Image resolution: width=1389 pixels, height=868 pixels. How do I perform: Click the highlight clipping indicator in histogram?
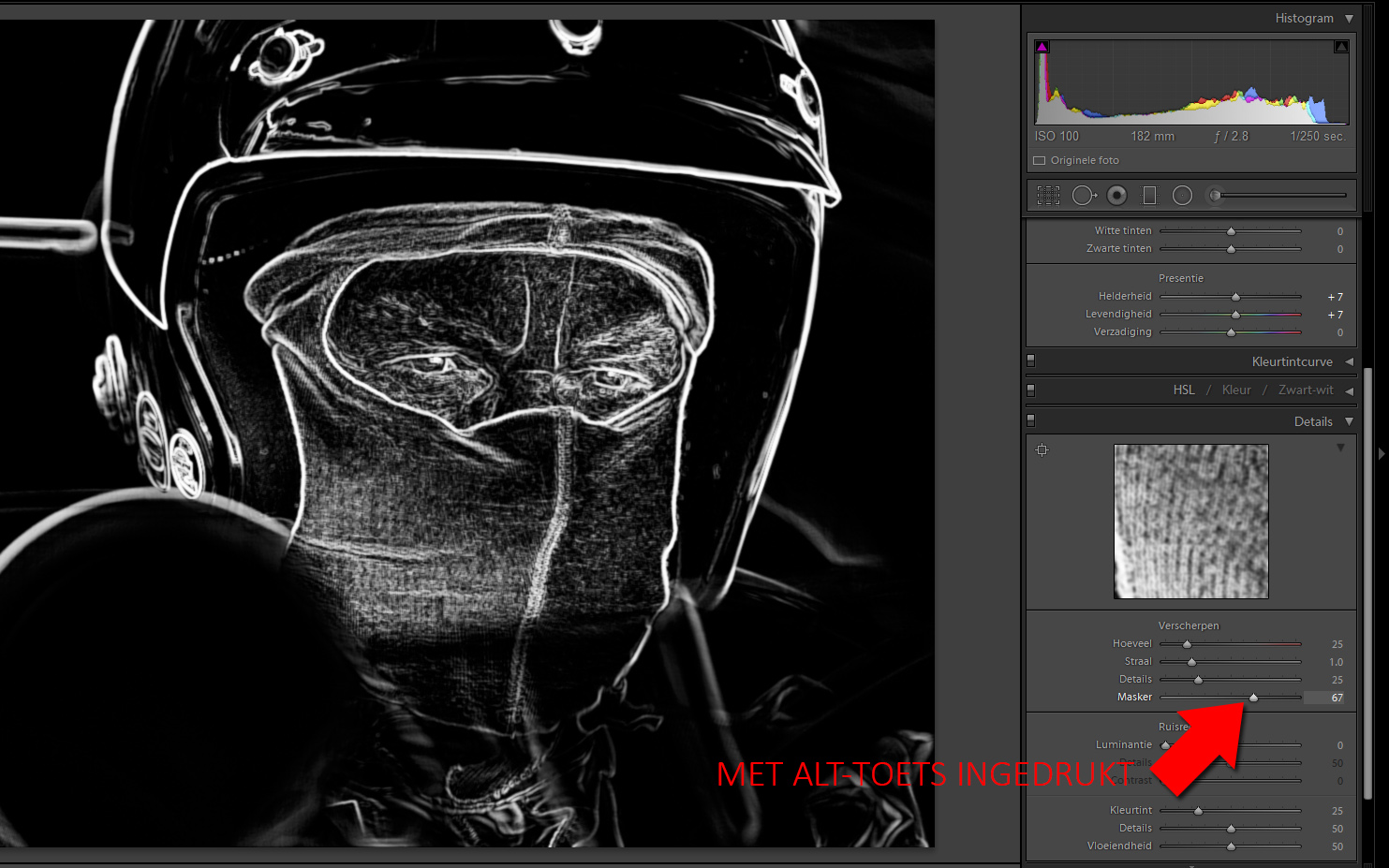click(1341, 47)
